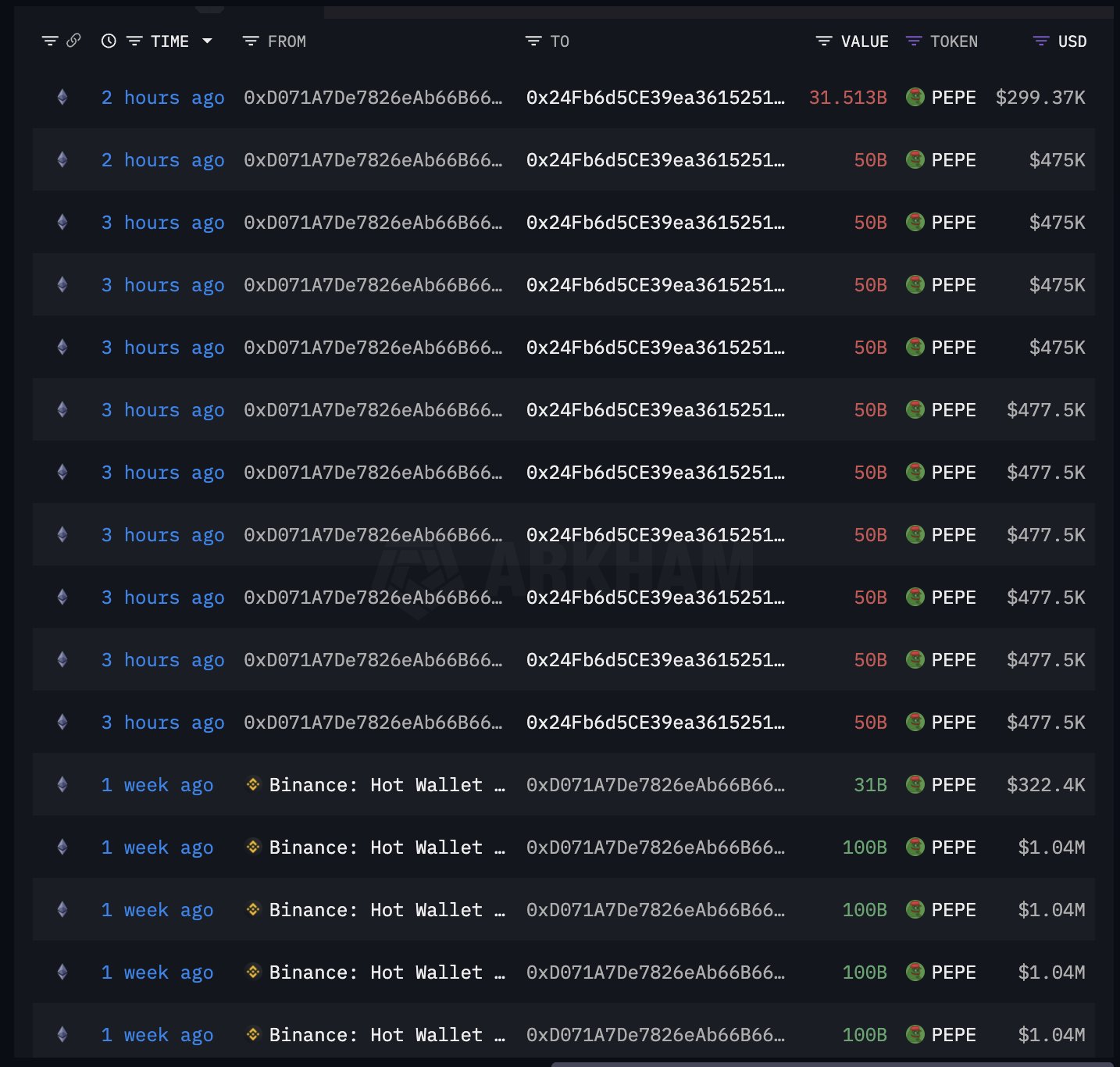Click the green 31B value
The image size is (1120, 1067).
tap(870, 785)
